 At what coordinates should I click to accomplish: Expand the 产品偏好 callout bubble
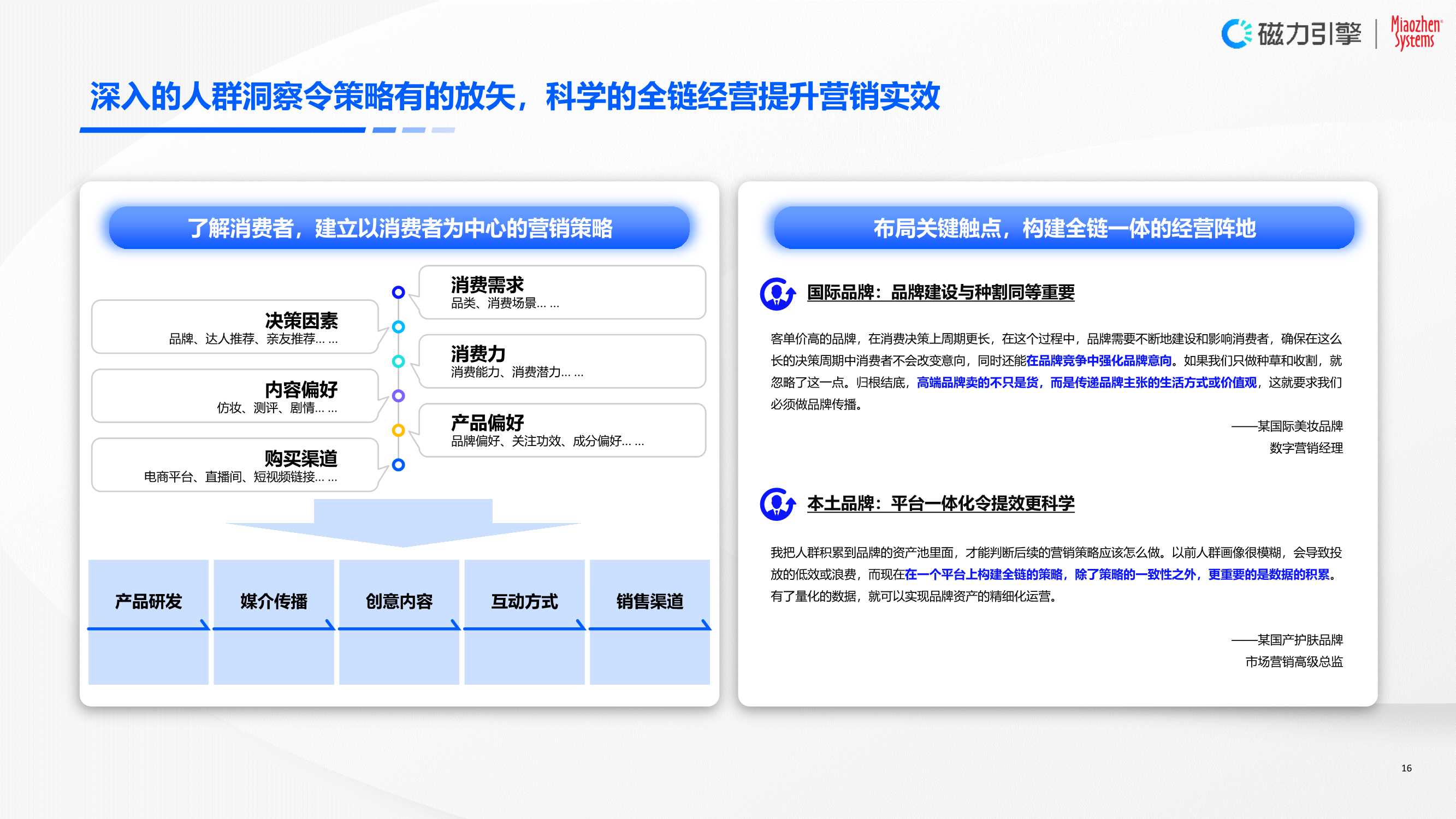[x=563, y=431]
